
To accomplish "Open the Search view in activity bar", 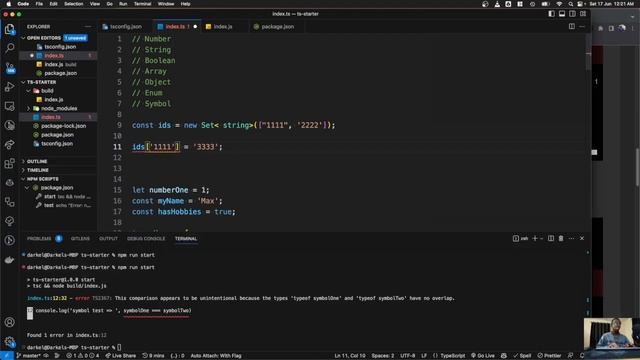I will pos(9,48).
